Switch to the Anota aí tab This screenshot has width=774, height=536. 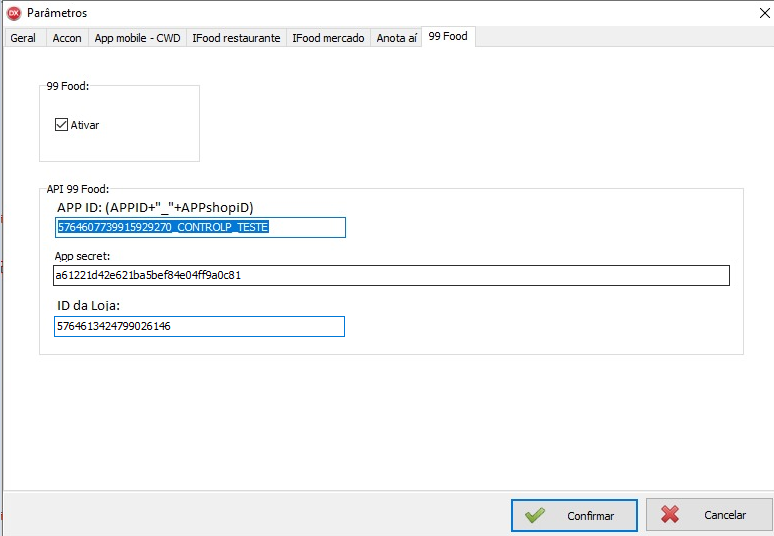(x=396, y=38)
